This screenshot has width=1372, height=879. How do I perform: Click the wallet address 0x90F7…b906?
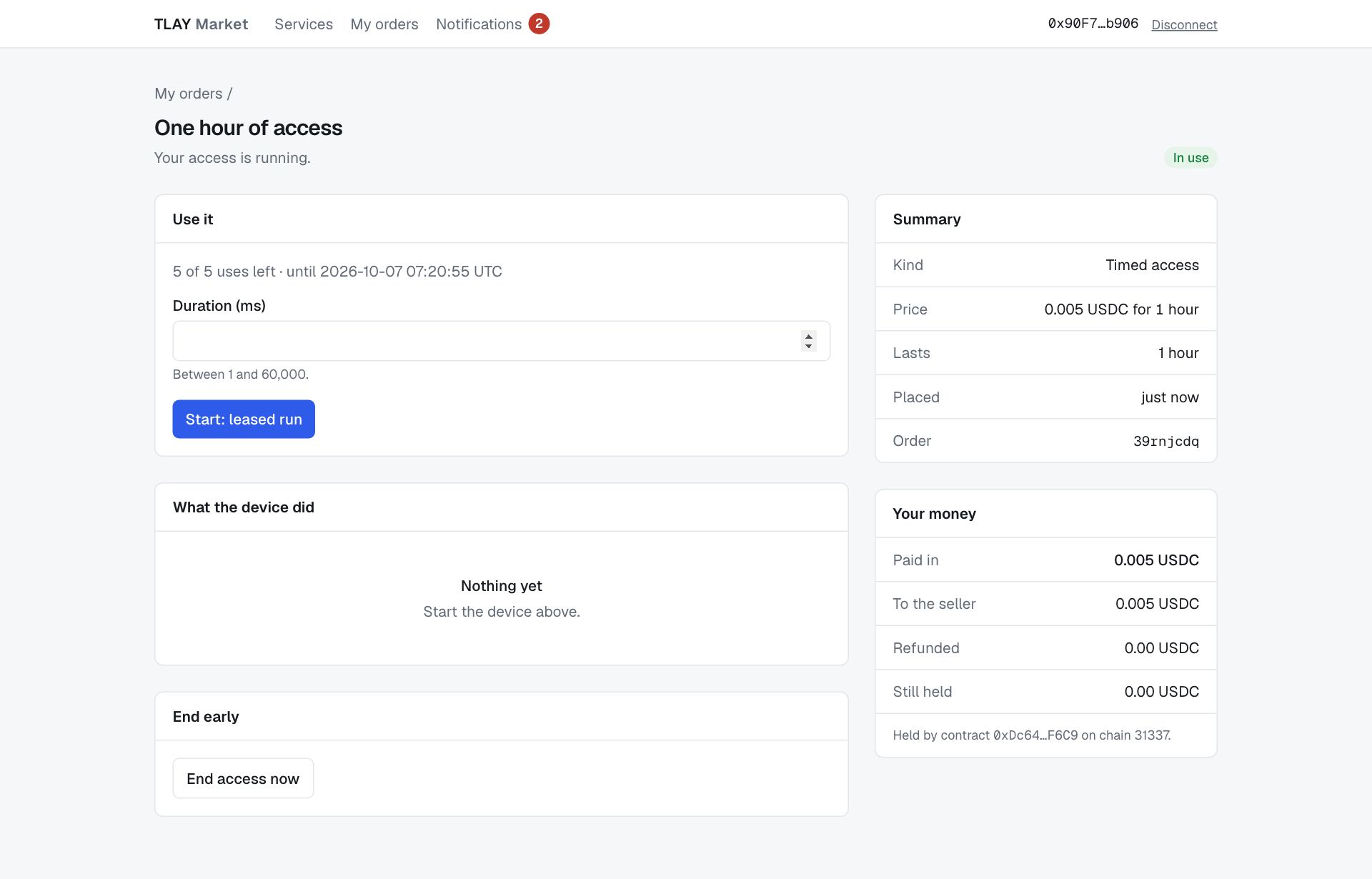click(x=1093, y=24)
